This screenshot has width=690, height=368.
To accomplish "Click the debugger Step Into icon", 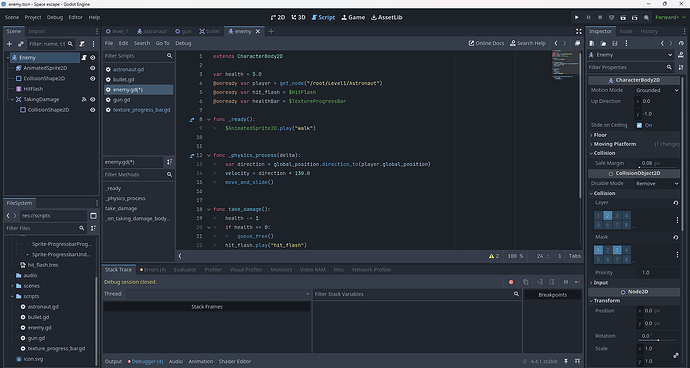I will 540,282.
